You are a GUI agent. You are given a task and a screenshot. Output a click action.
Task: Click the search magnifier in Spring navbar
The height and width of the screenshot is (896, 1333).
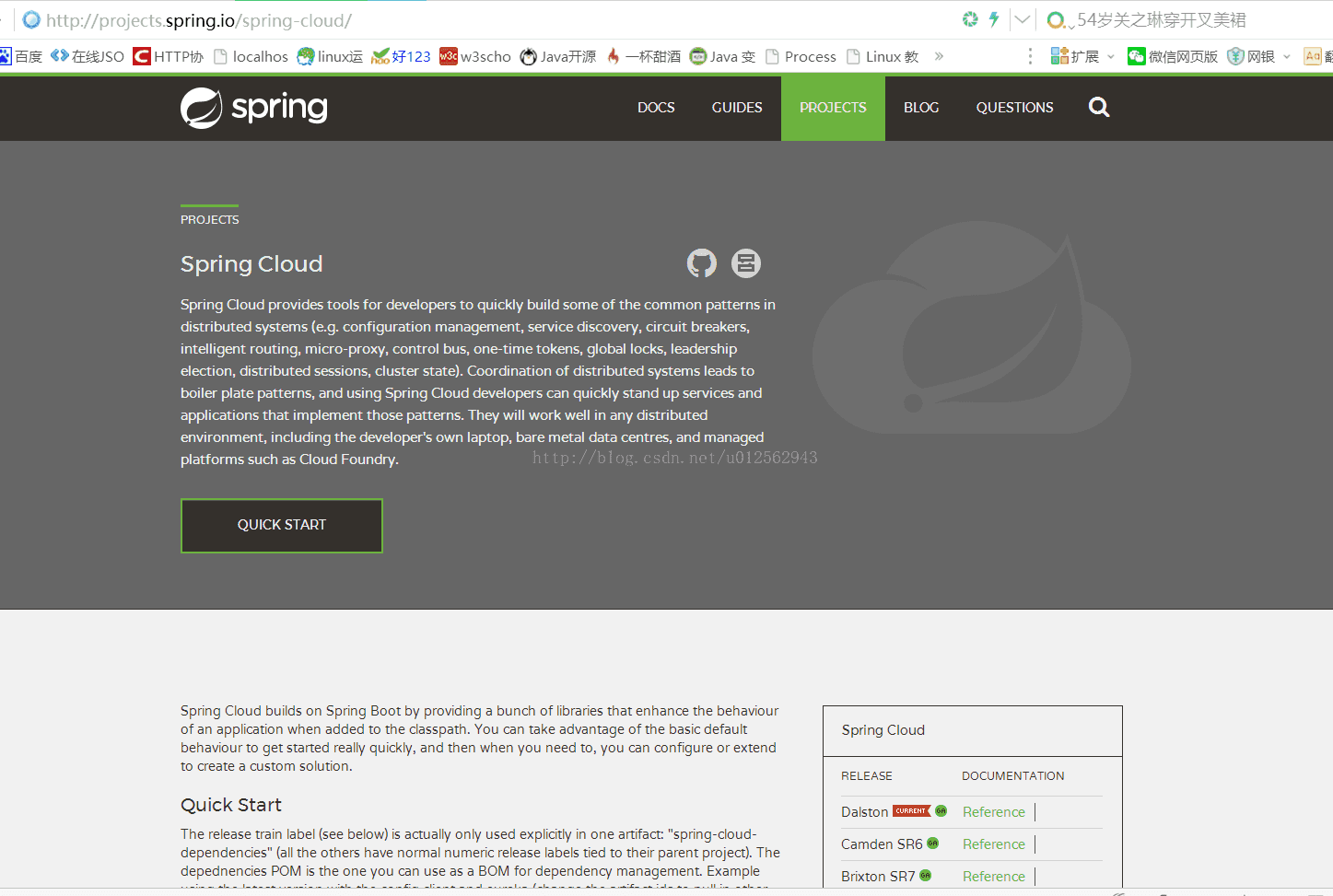point(1099,108)
